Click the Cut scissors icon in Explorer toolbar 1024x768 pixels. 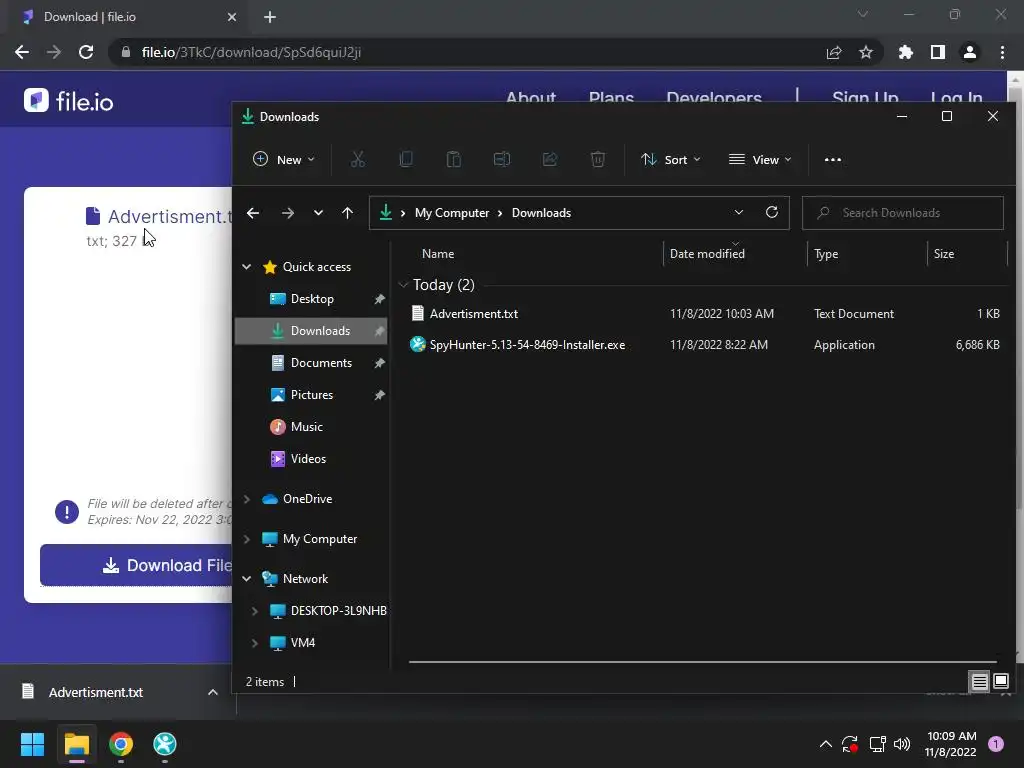pyautogui.click(x=357, y=159)
